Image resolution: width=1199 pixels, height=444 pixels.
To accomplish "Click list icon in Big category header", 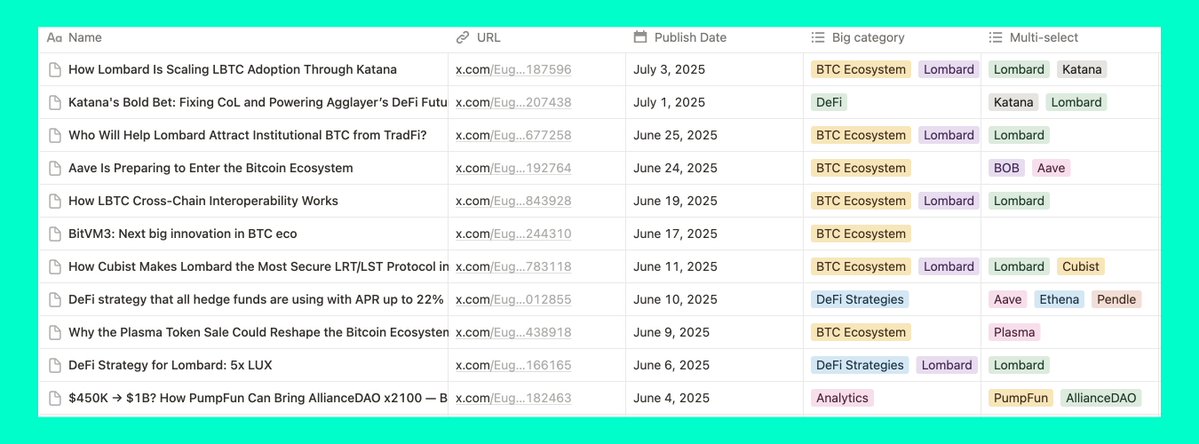I will coord(818,38).
